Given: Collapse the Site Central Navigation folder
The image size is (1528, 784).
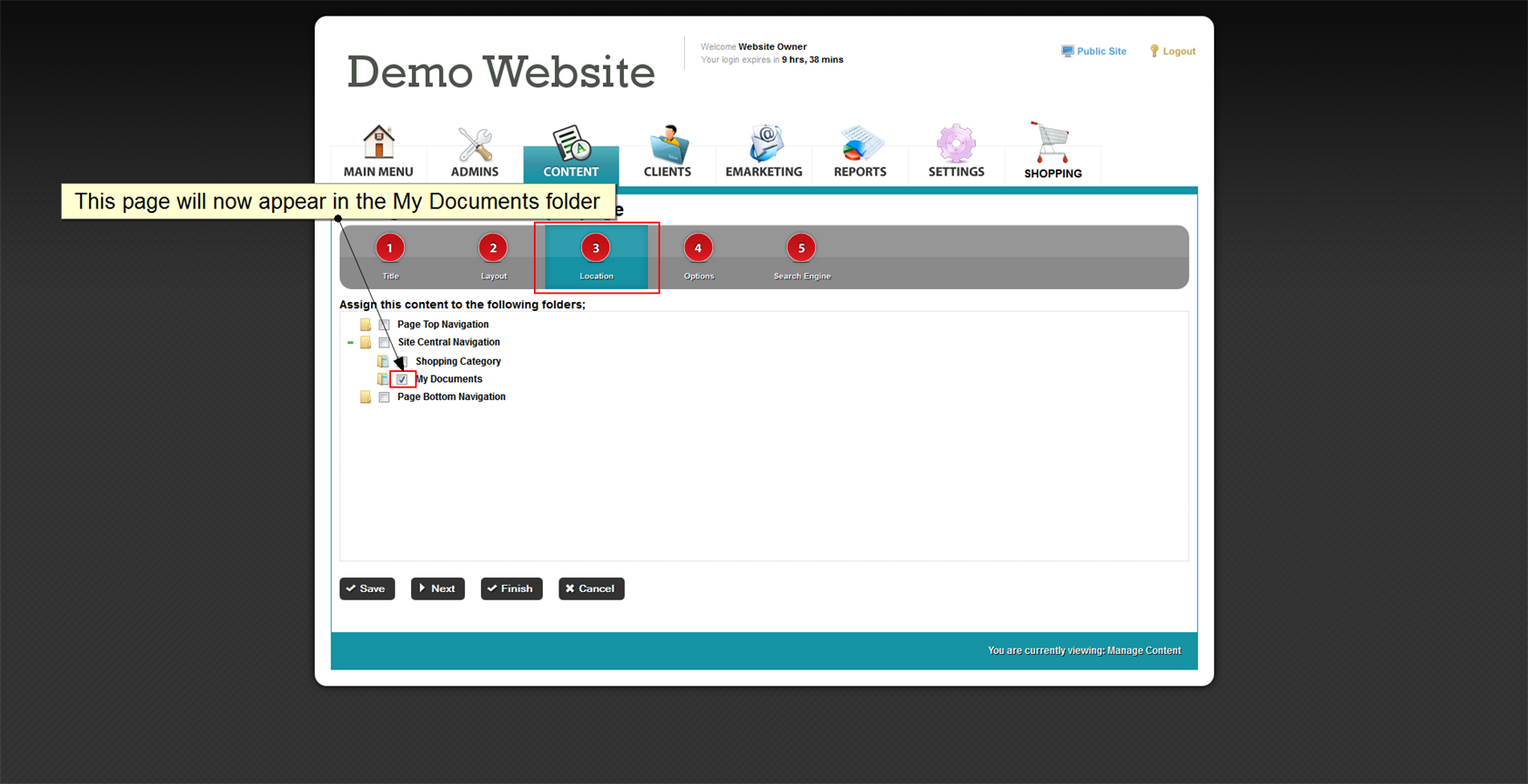Looking at the screenshot, I should click(x=350, y=343).
